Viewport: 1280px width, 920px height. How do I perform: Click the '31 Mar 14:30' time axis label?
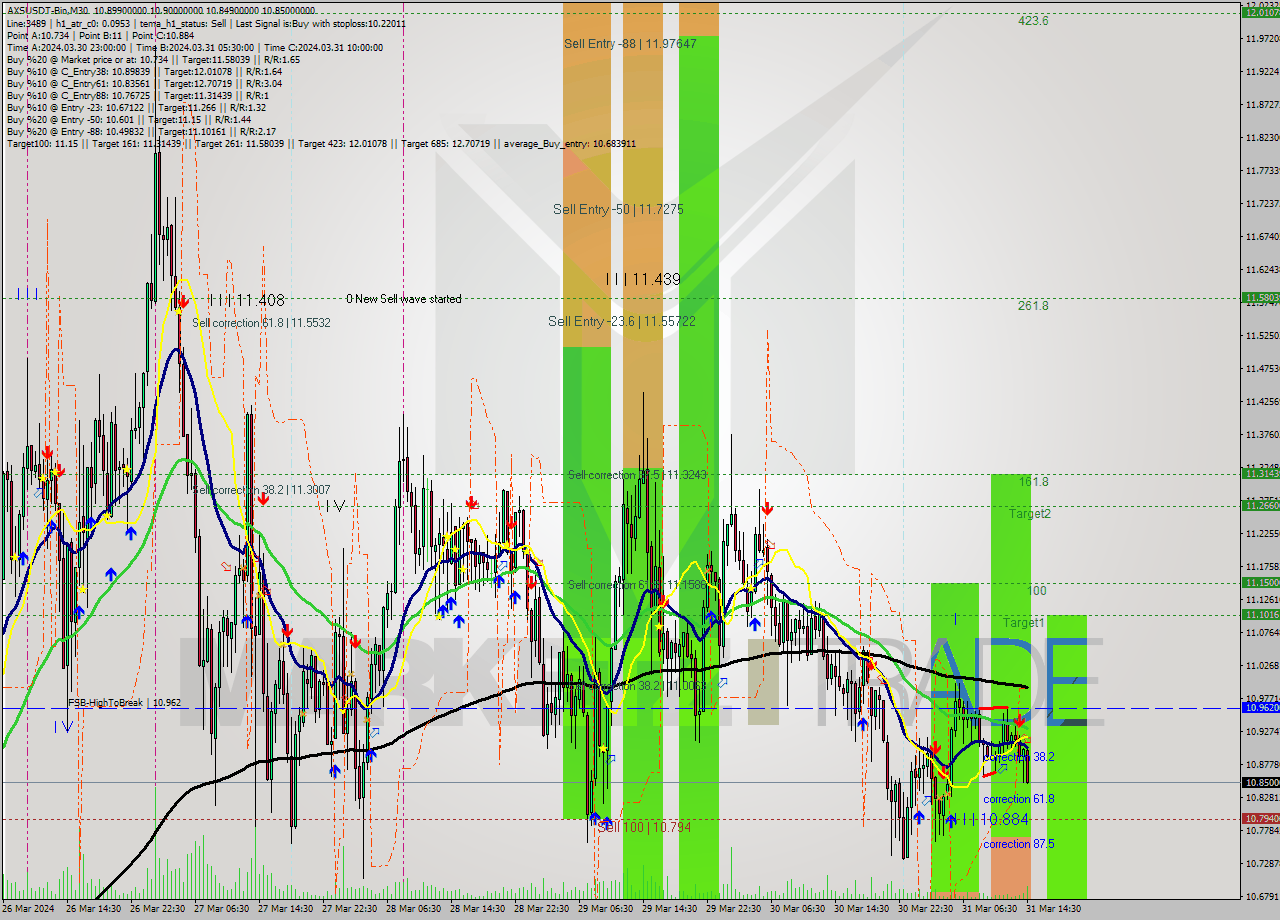pos(1053,909)
